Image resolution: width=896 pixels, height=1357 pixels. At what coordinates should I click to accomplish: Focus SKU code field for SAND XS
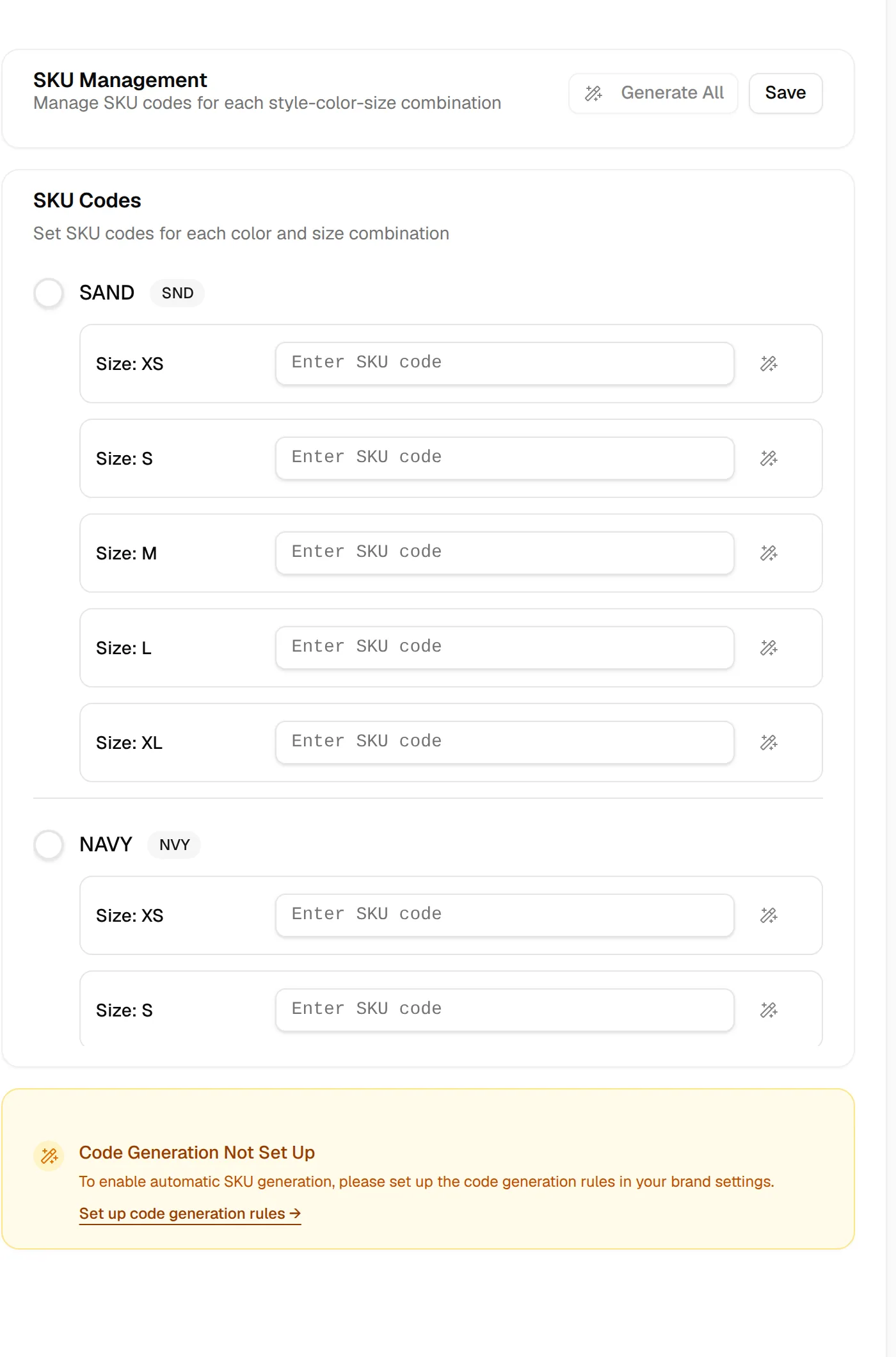[x=504, y=363]
